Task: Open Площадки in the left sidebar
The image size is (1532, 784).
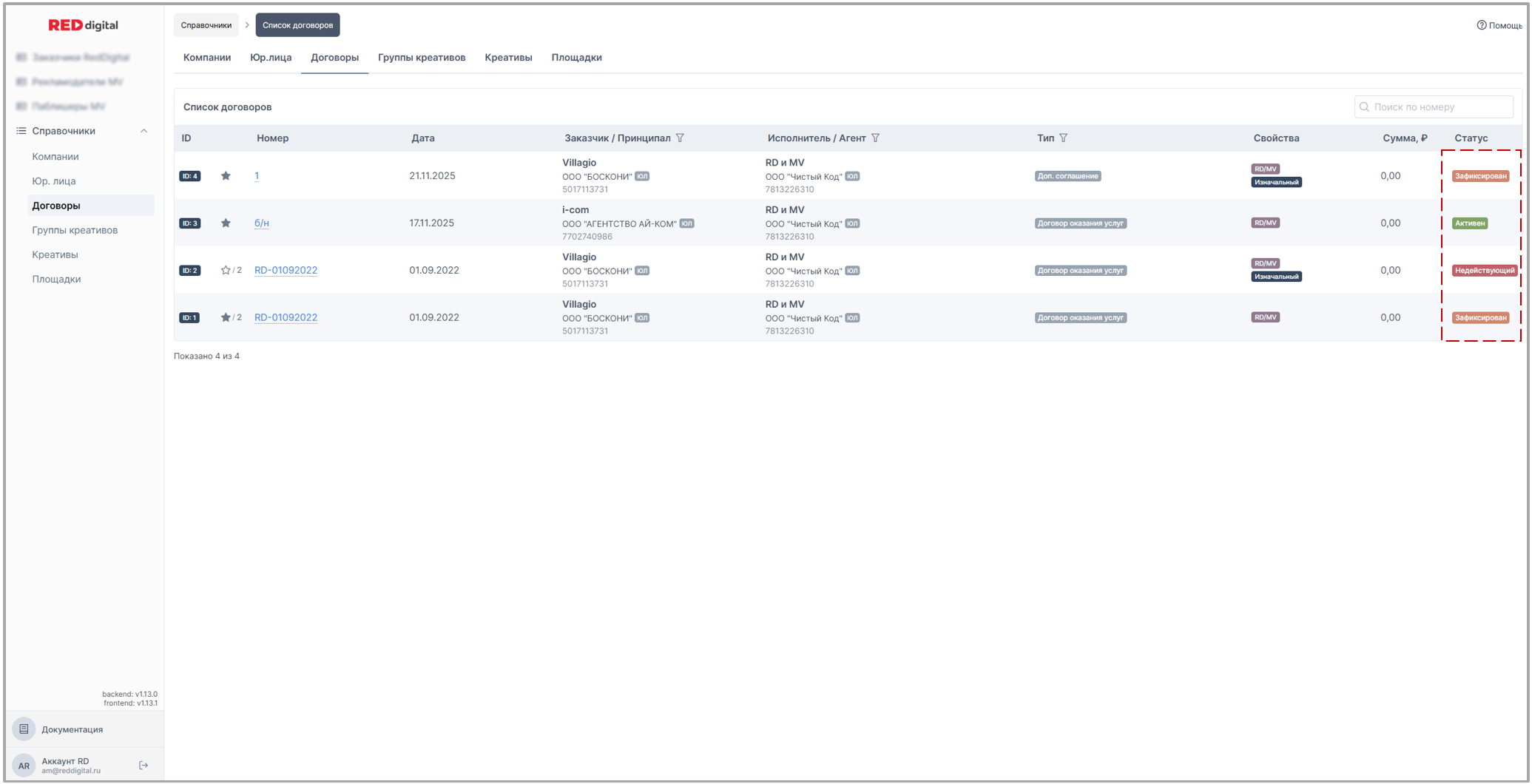Action: pyautogui.click(x=56, y=279)
